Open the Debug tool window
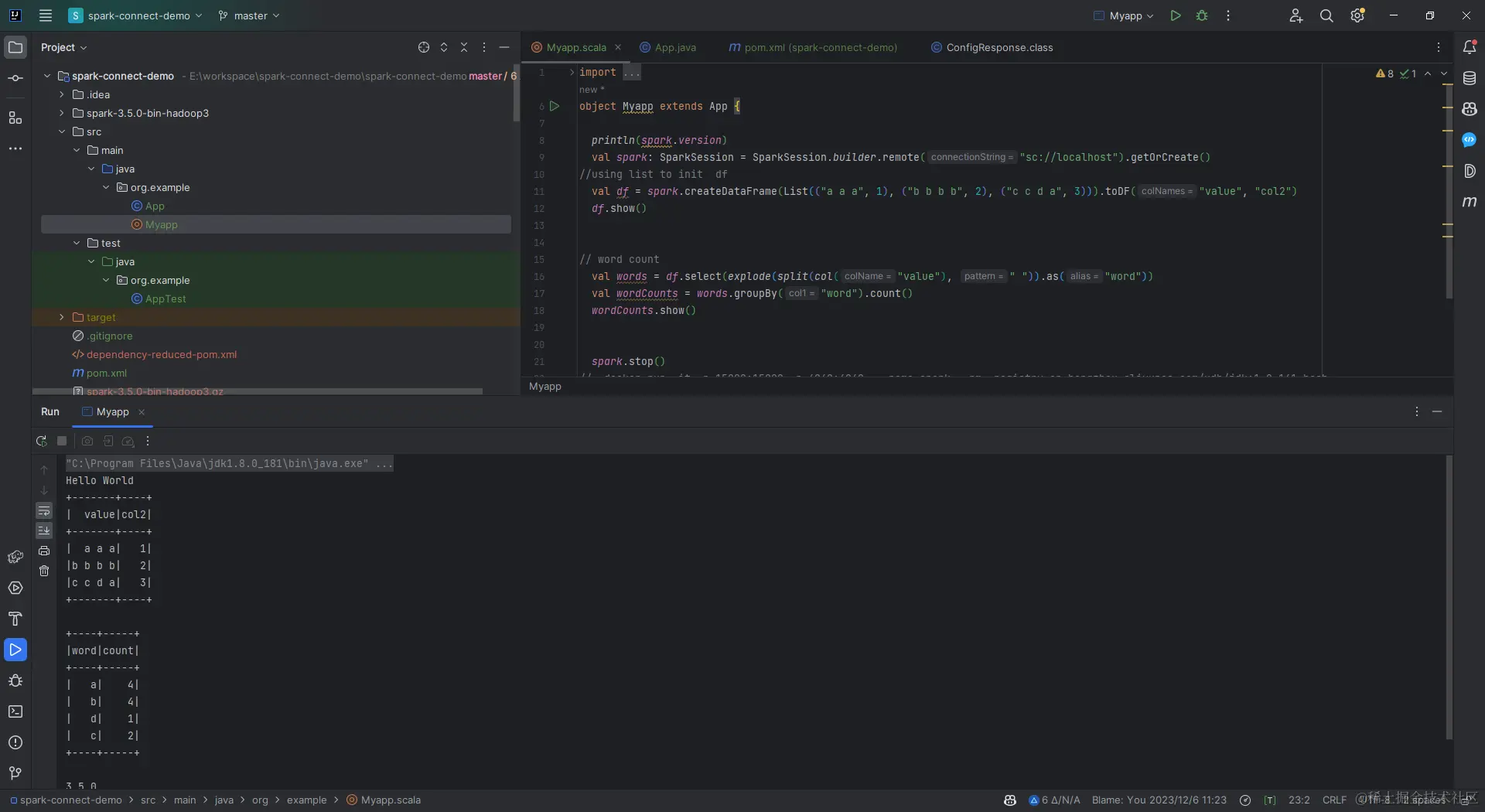 [x=15, y=681]
